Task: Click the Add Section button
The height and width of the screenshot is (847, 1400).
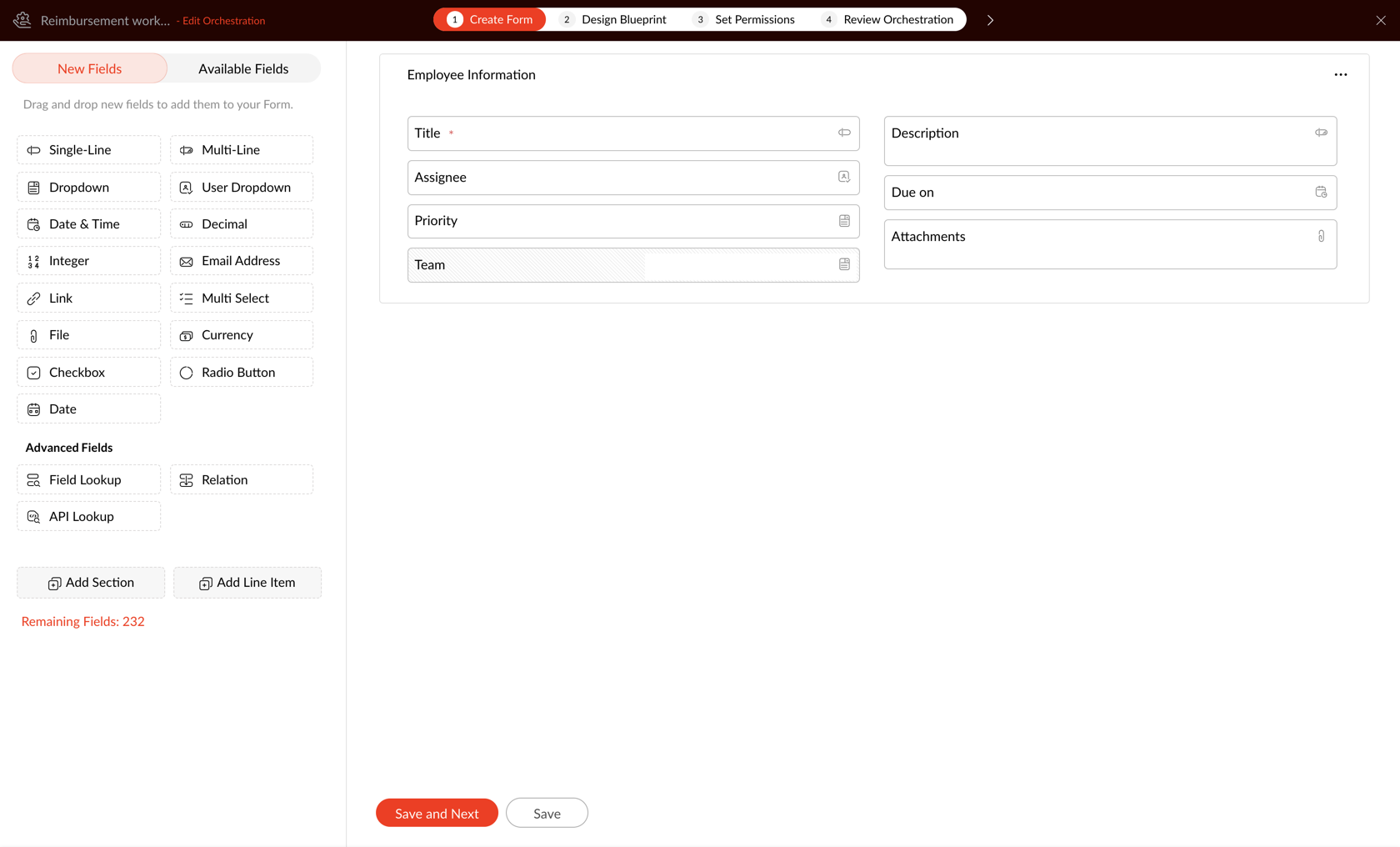Action: 91,583
